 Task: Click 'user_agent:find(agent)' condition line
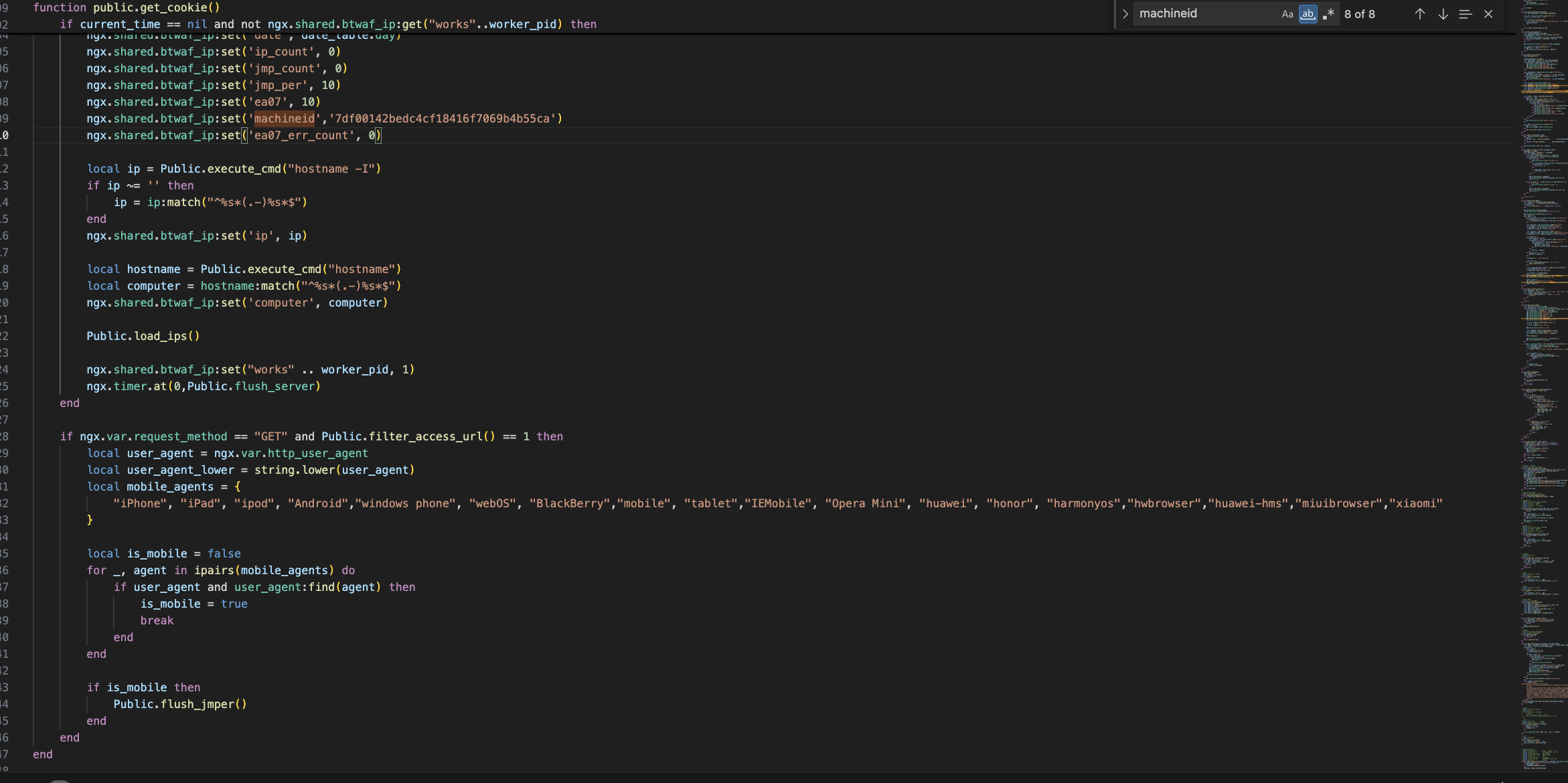(264, 587)
